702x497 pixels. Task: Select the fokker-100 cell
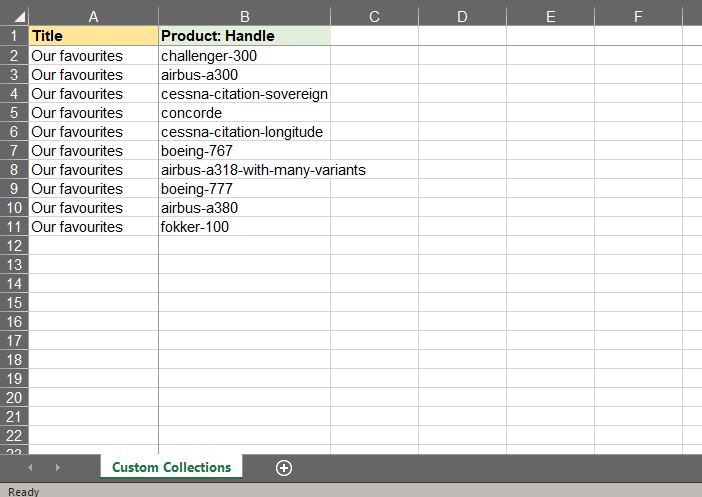pyautogui.click(x=244, y=227)
